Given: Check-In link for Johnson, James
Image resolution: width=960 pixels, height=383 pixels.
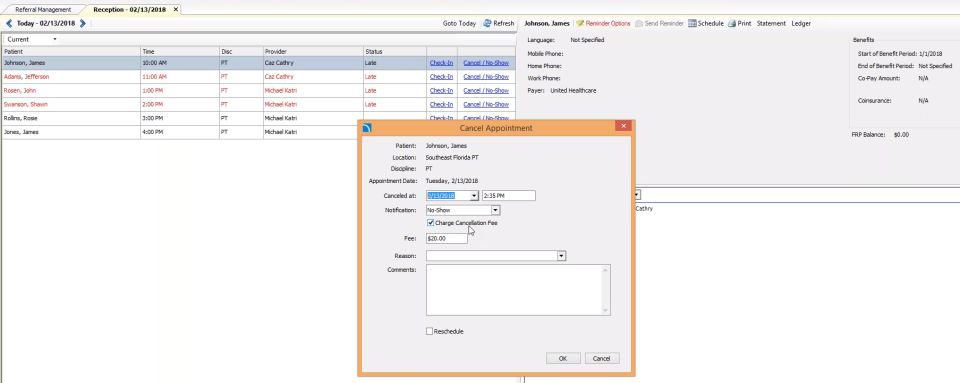Looking at the screenshot, I should (x=441, y=63).
